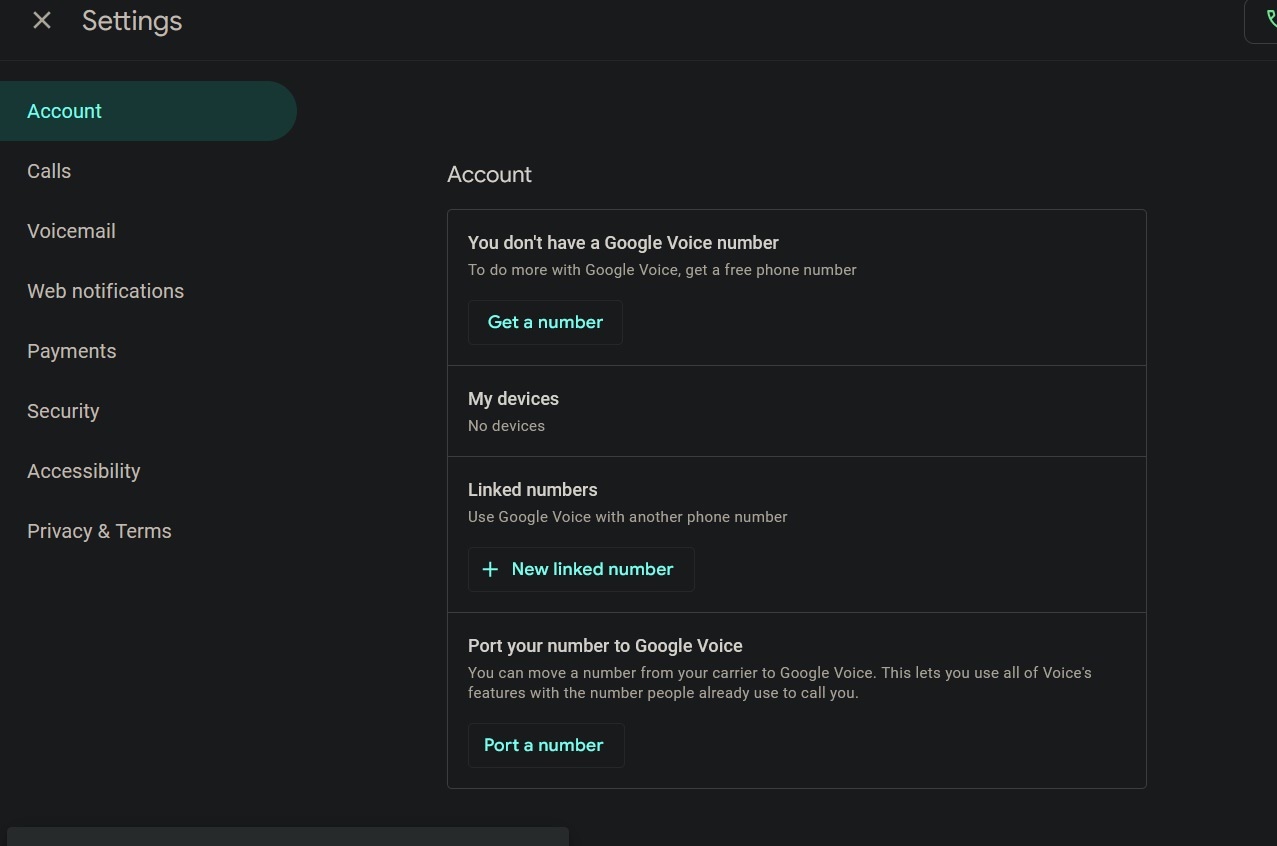Select the My devices heading
1277x846 pixels.
point(513,399)
